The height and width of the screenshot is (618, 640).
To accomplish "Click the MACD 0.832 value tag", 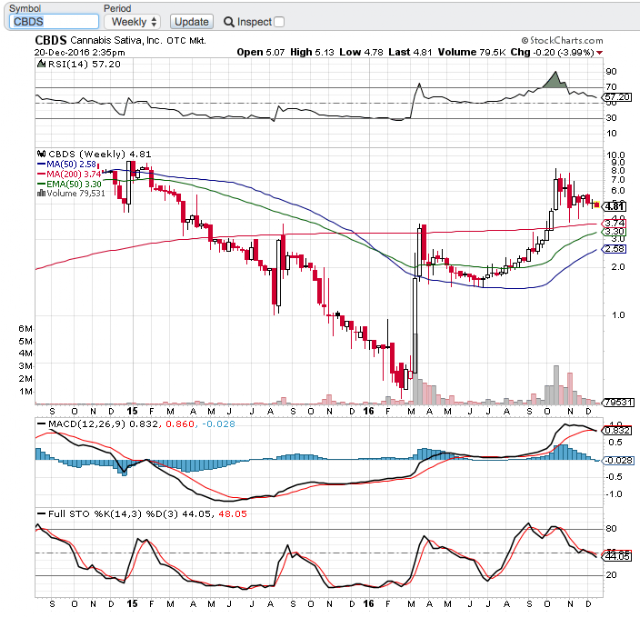I will [x=617, y=431].
